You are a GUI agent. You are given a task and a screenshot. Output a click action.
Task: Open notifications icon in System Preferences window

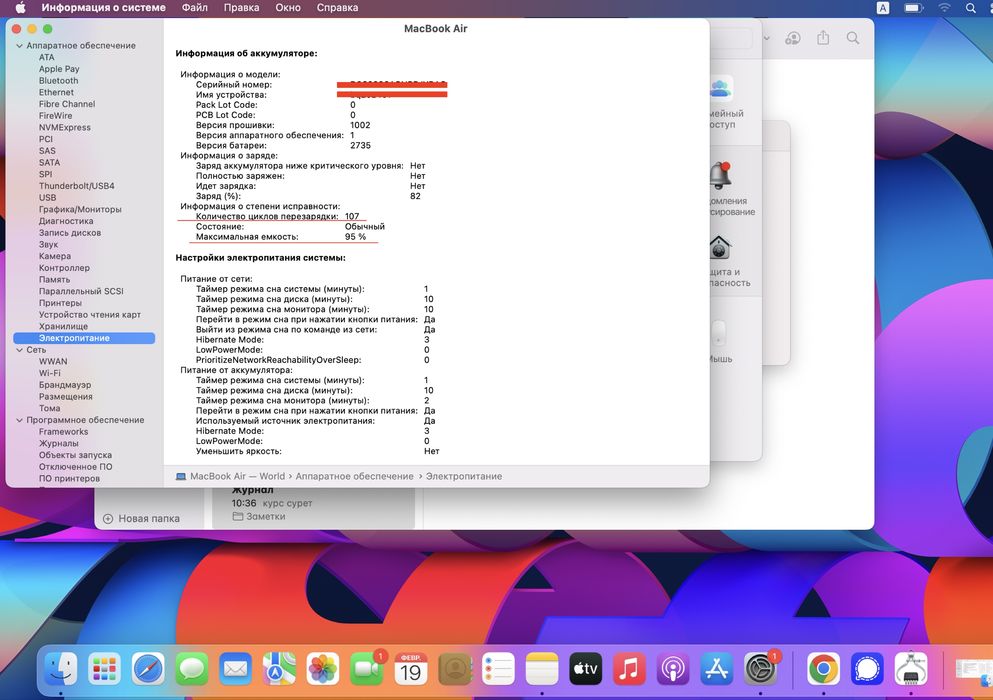click(721, 175)
